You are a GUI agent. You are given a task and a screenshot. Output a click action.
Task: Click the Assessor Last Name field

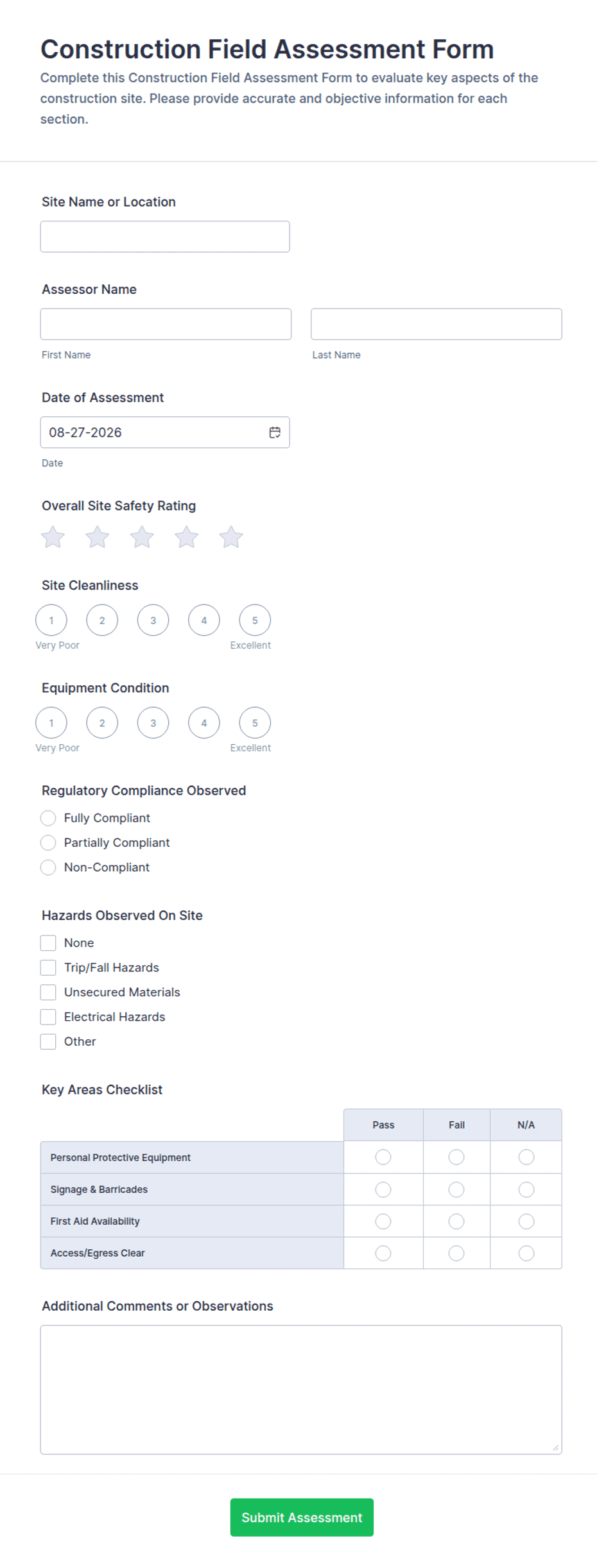pyautogui.click(x=437, y=324)
